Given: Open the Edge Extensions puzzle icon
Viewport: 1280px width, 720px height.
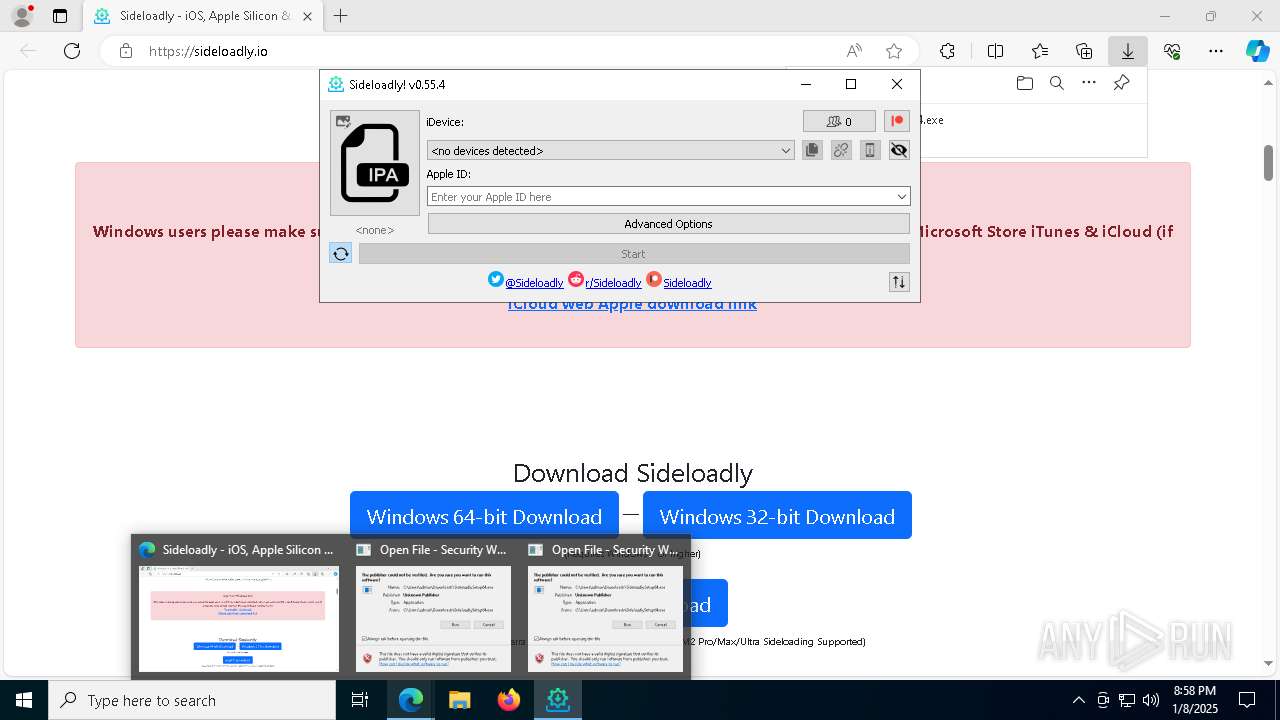Looking at the screenshot, I should click(x=947, y=51).
